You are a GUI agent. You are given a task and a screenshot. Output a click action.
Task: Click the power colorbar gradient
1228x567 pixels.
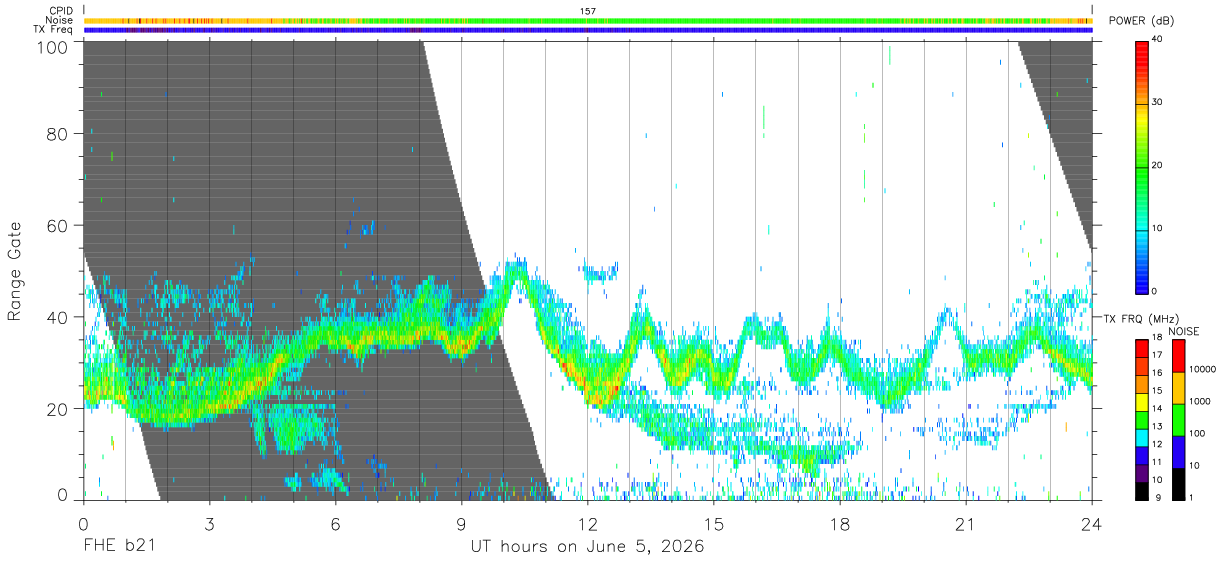(x=1143, y=166)
